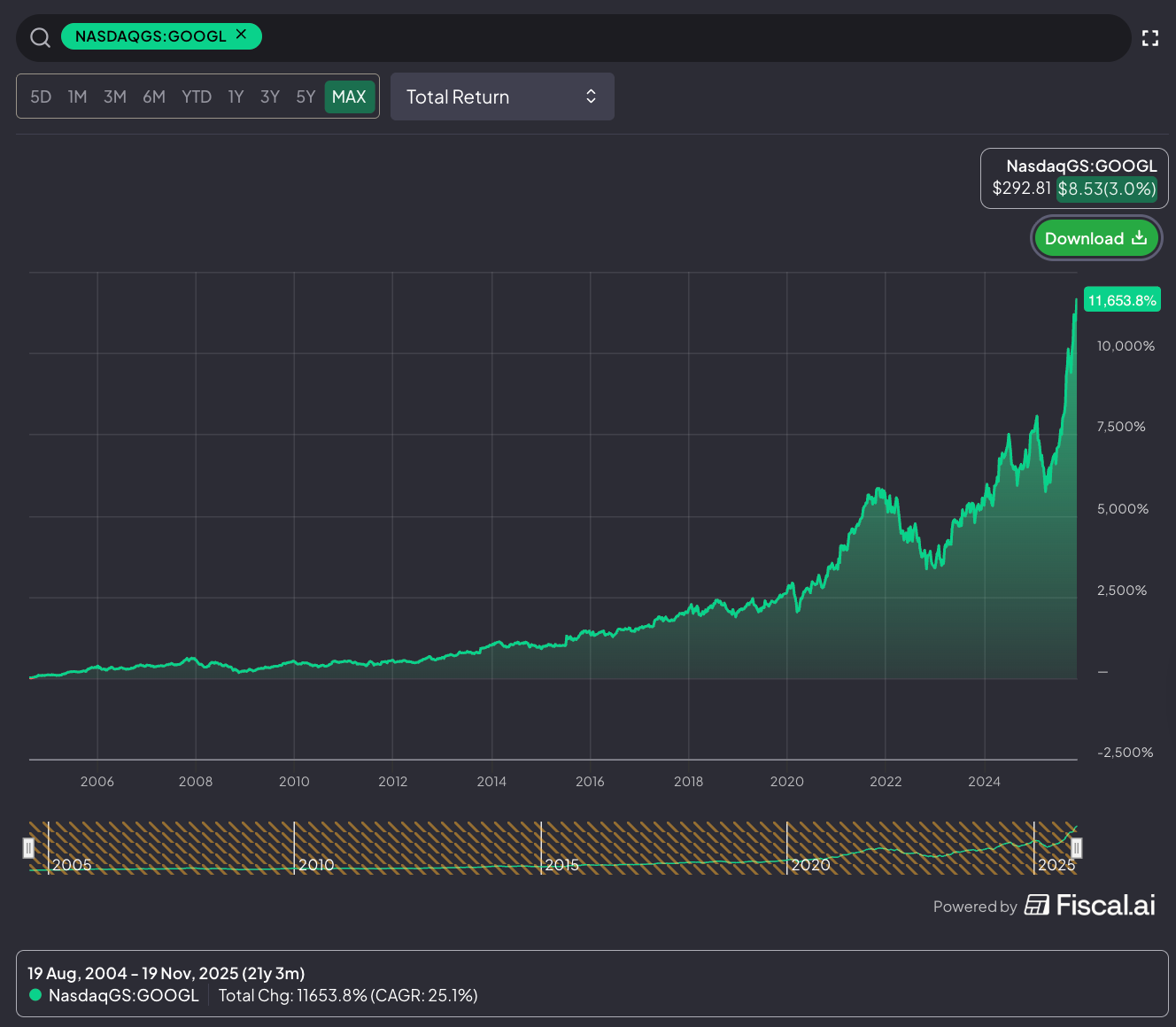The height and width of the screenshot is (1027, 1176).
Task: Click the 2020 marker in range navigator
Action: coord(810,865)
